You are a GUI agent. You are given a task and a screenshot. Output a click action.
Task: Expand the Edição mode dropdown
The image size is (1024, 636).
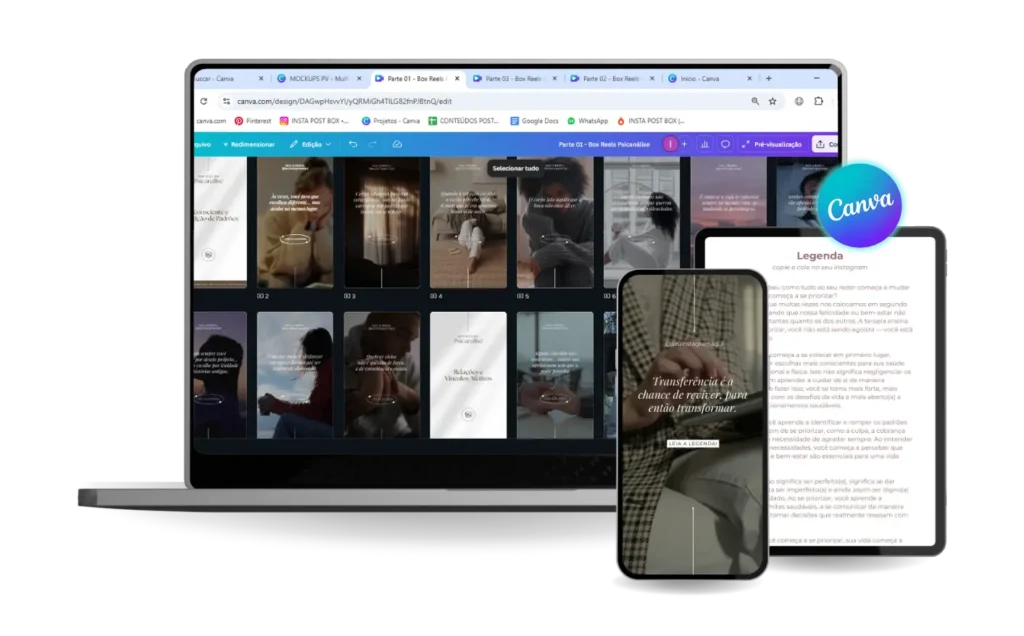pyautogui.click(x=310, y=144)
